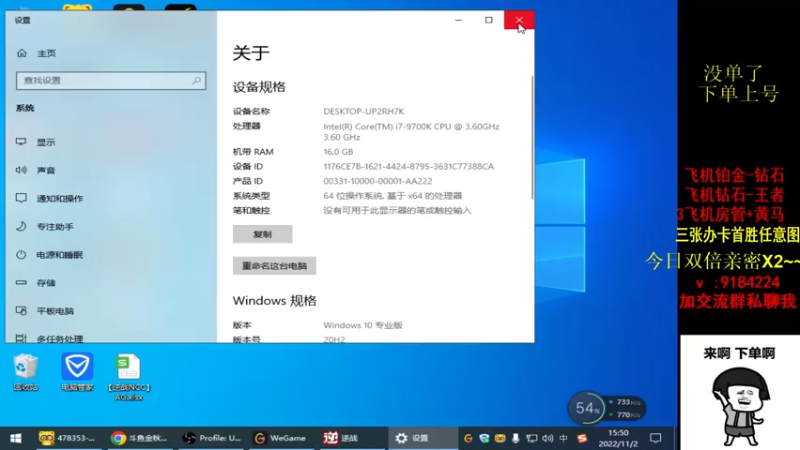
Task: Toggle the 中 input method indicator
Action: tap(563, 438)
